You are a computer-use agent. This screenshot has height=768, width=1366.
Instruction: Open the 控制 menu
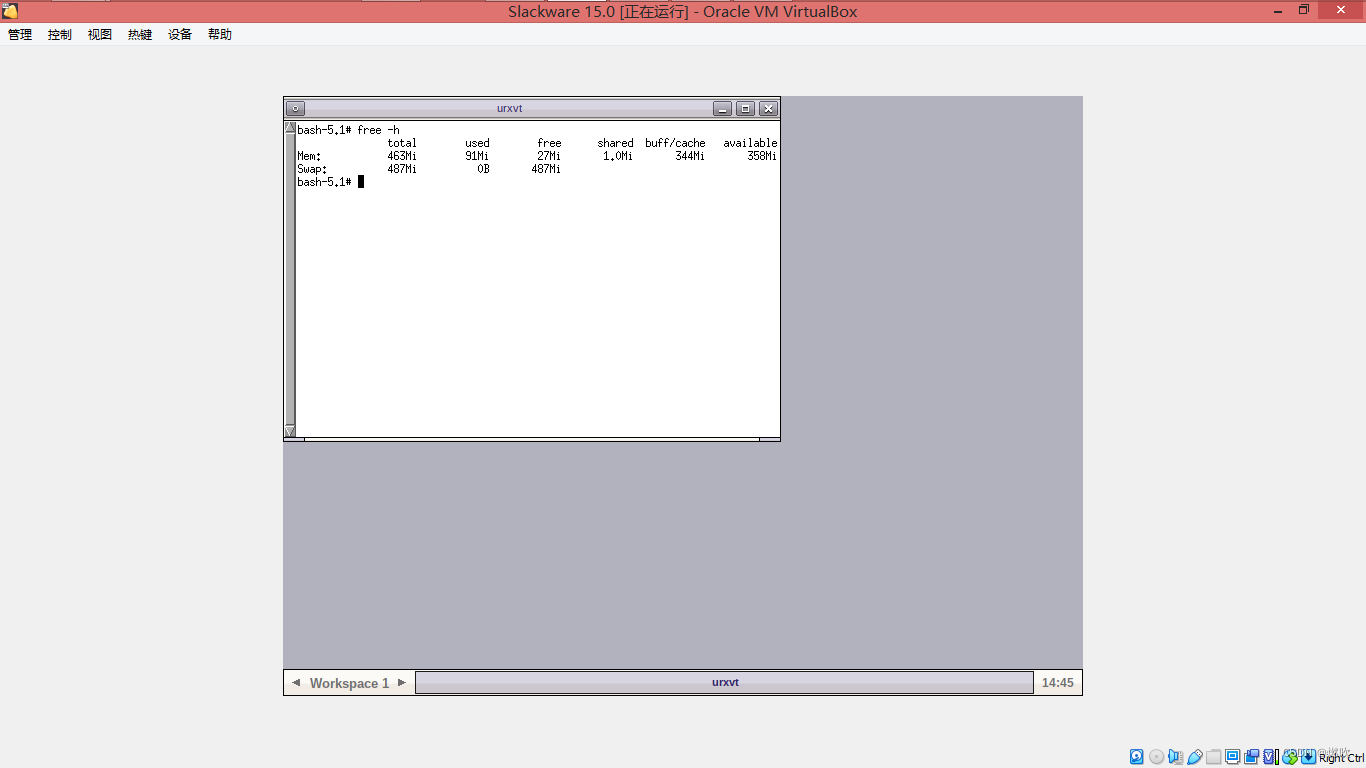[x=60, y=34]
